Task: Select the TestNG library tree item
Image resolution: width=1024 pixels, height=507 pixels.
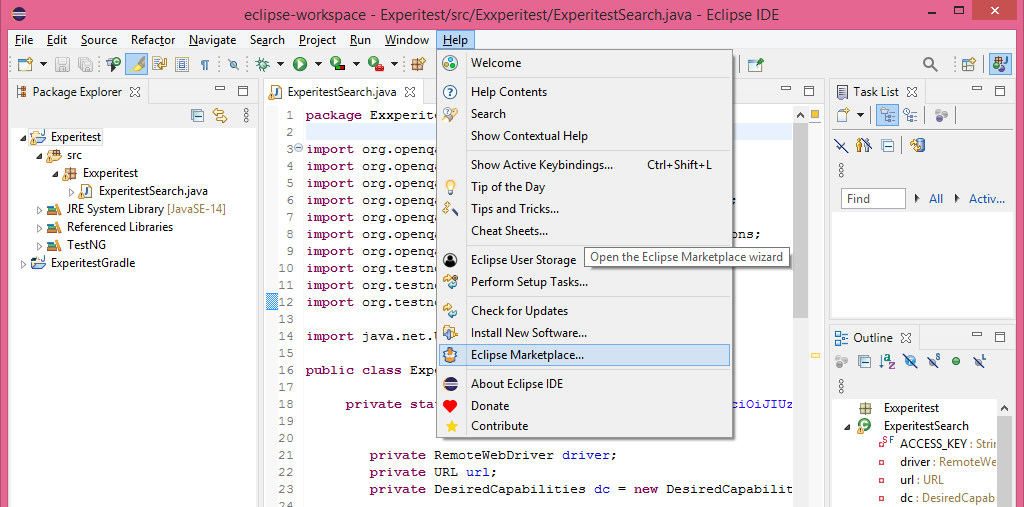Action: click(x=86, y=246)
